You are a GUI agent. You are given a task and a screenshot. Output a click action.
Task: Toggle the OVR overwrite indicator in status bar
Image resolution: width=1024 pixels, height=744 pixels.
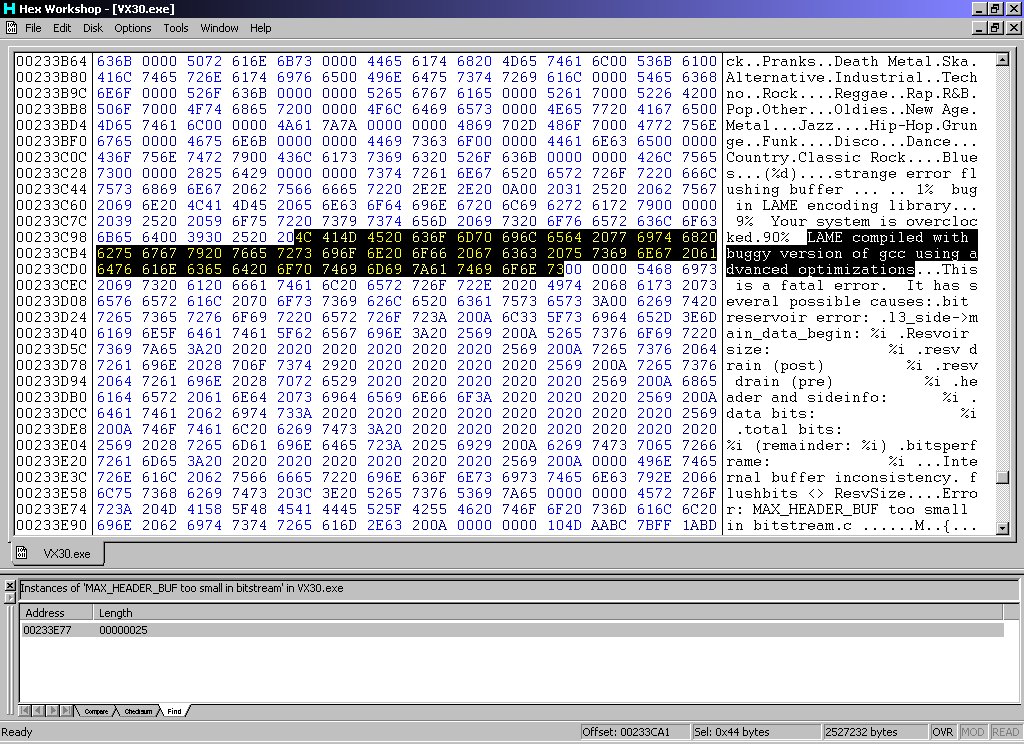click(942, 732)
